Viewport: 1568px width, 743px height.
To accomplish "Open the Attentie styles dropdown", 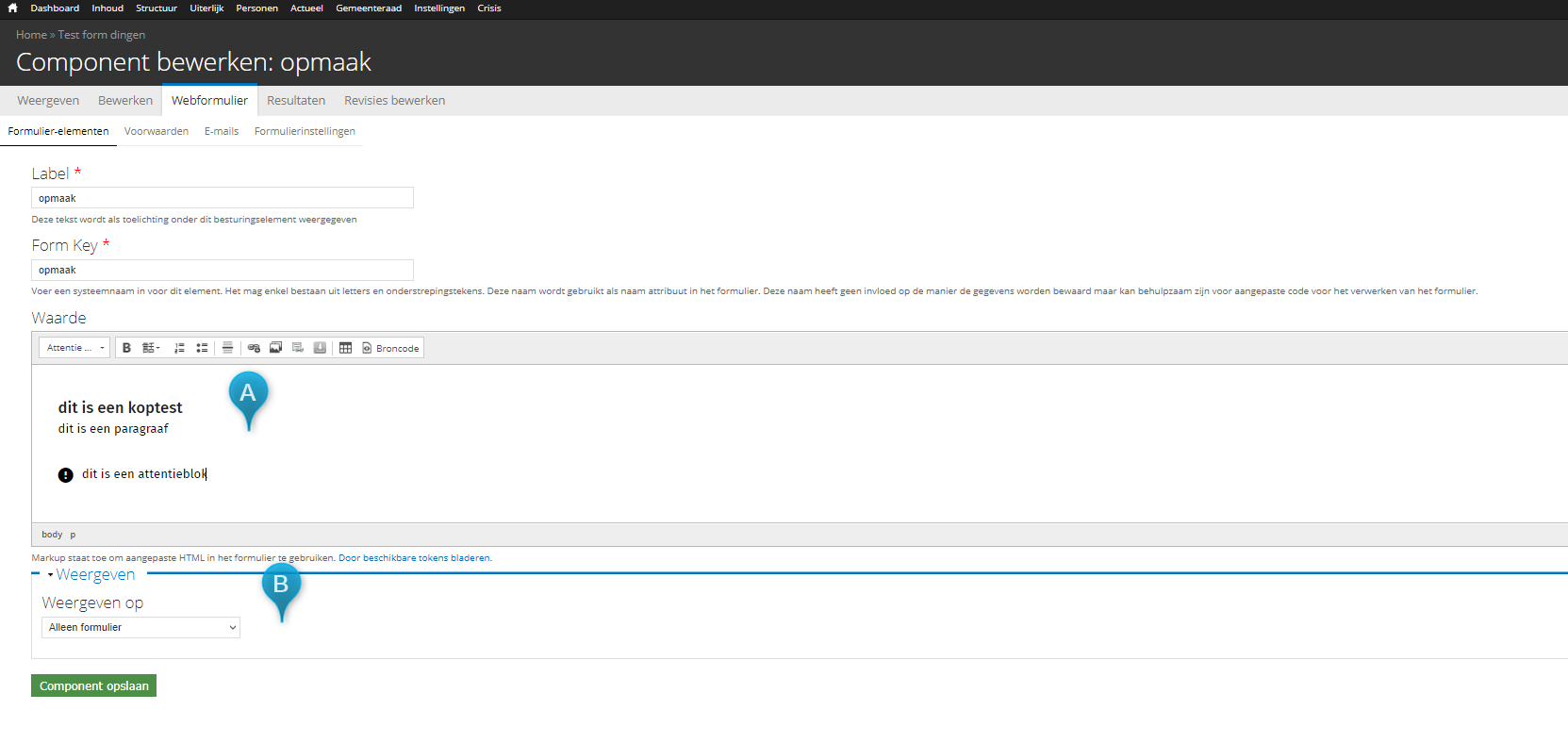I will (x=75, y=348).
